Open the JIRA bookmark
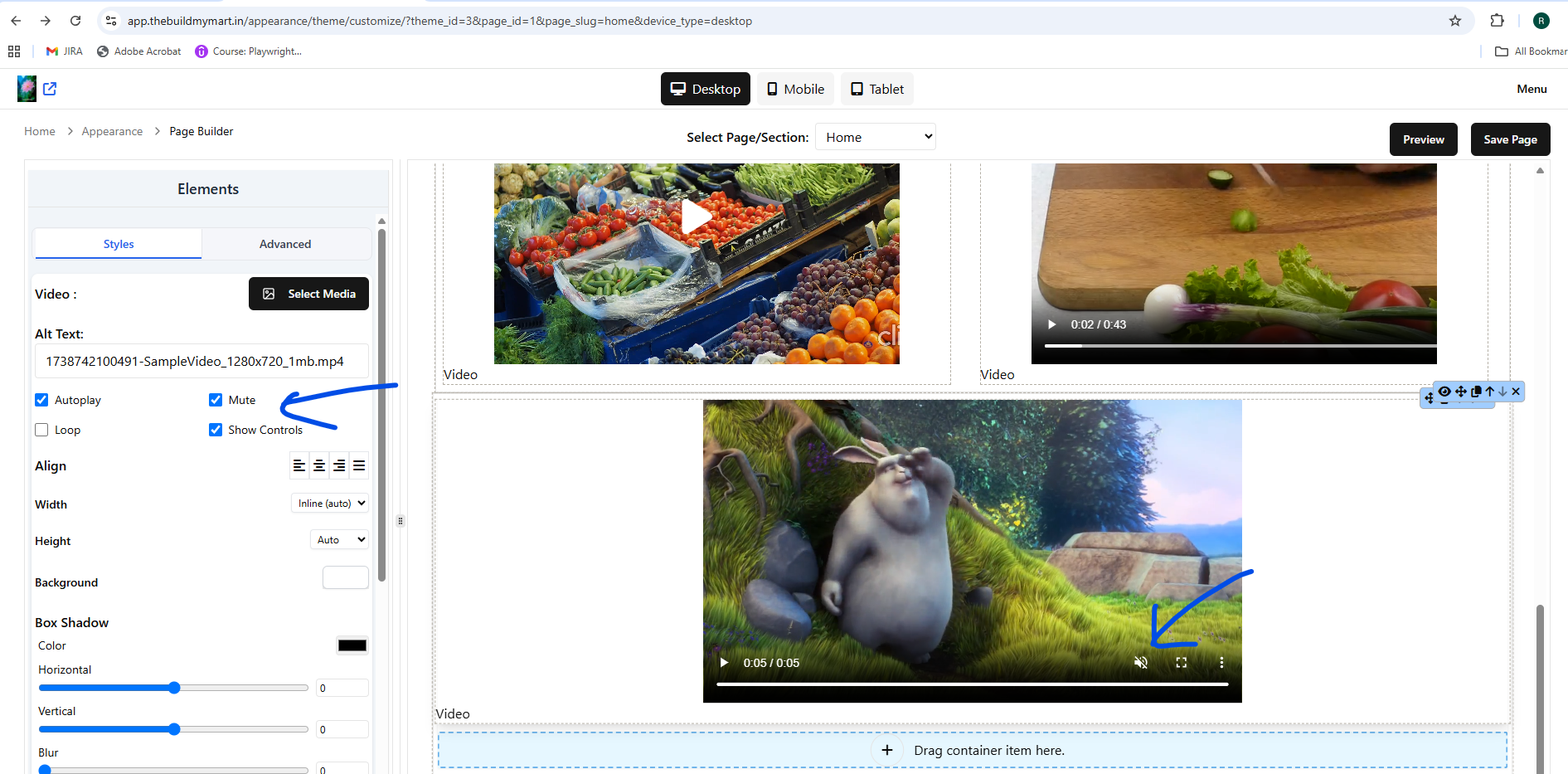Screen dimensions: 1568x774 point(65,51)
